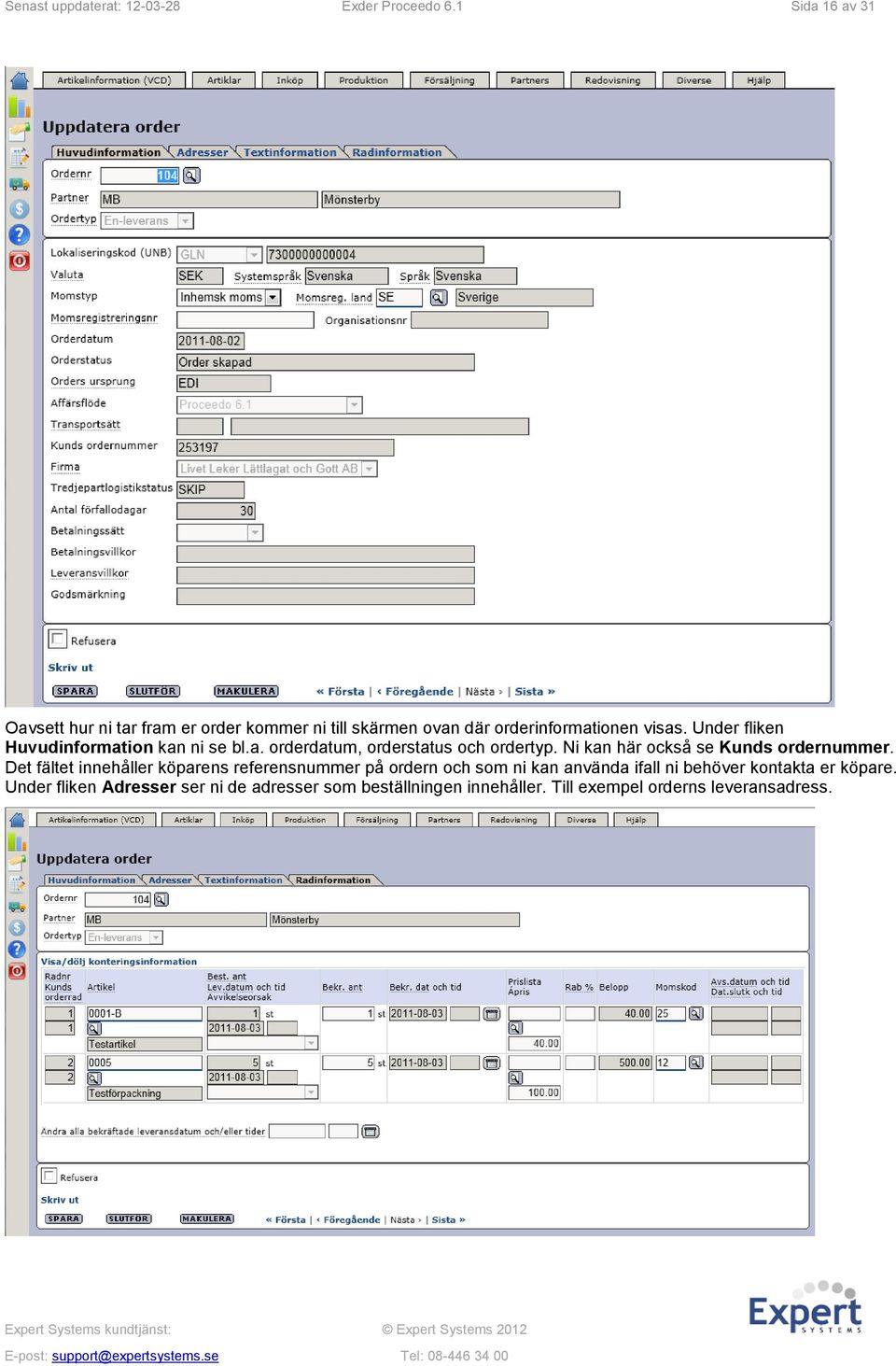Viewport: 896px width, 1366px height.
Task: Open the truck delivery icon in Huvudinformation view sidebar
Action: (19, 184)
